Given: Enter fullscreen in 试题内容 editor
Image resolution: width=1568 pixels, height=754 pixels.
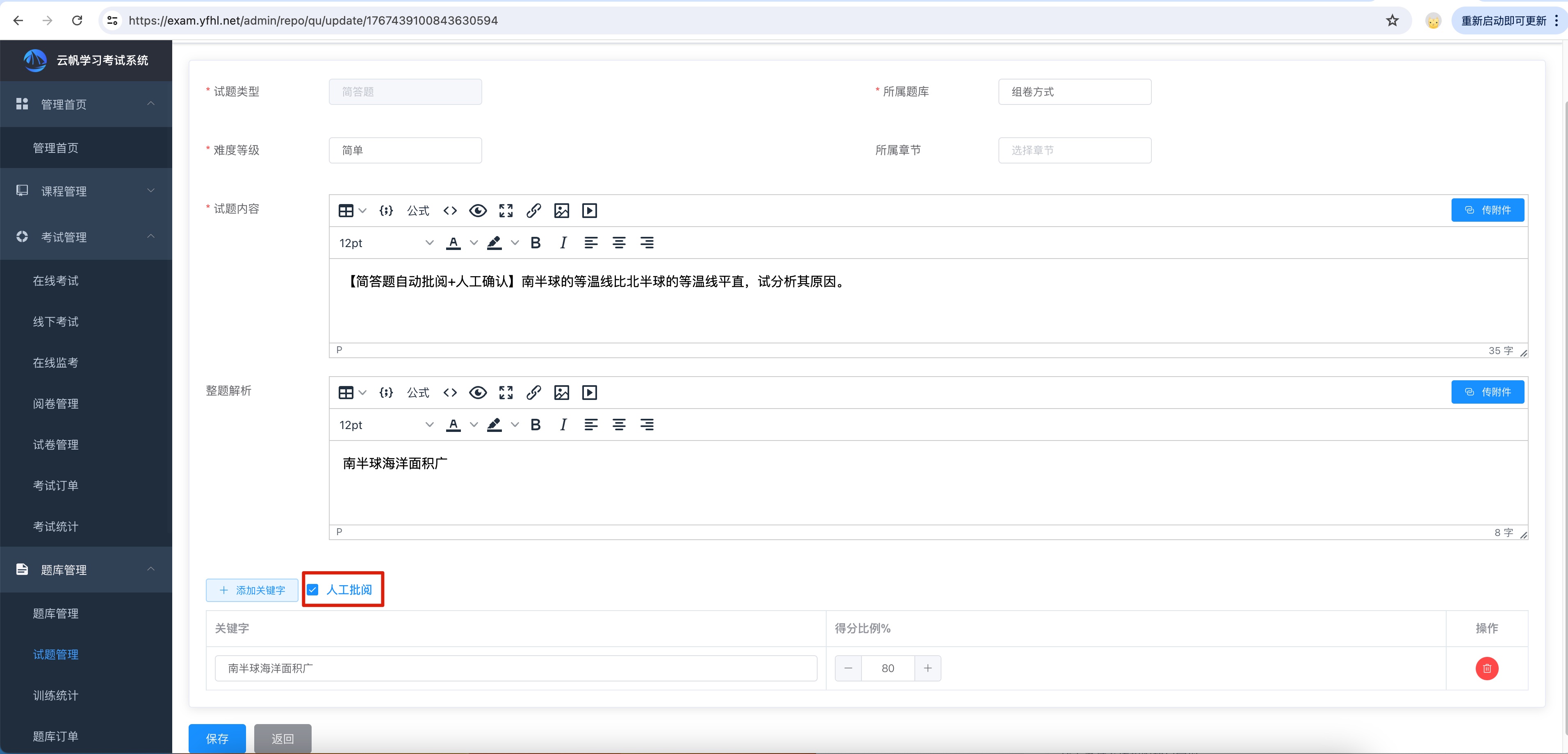Looking at the screenshot, I should 506,211.
